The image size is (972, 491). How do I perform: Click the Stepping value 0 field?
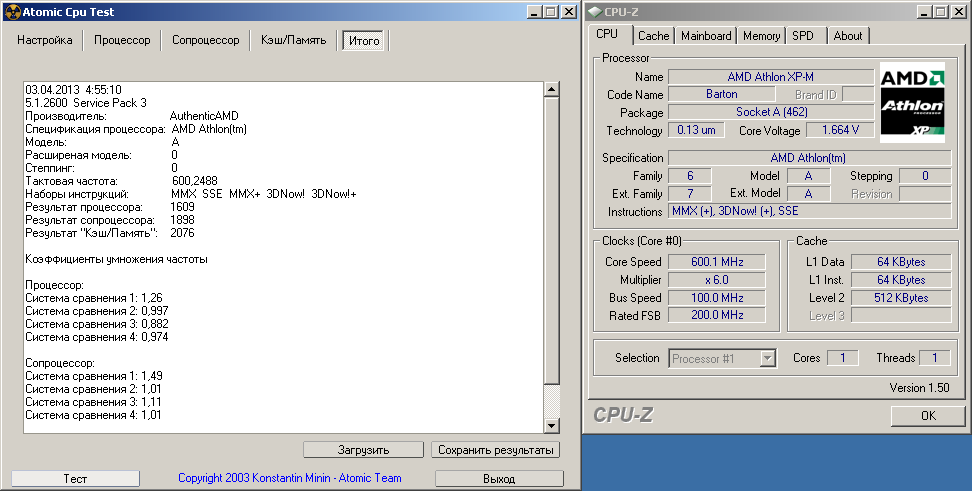click(x=925, y=176)
